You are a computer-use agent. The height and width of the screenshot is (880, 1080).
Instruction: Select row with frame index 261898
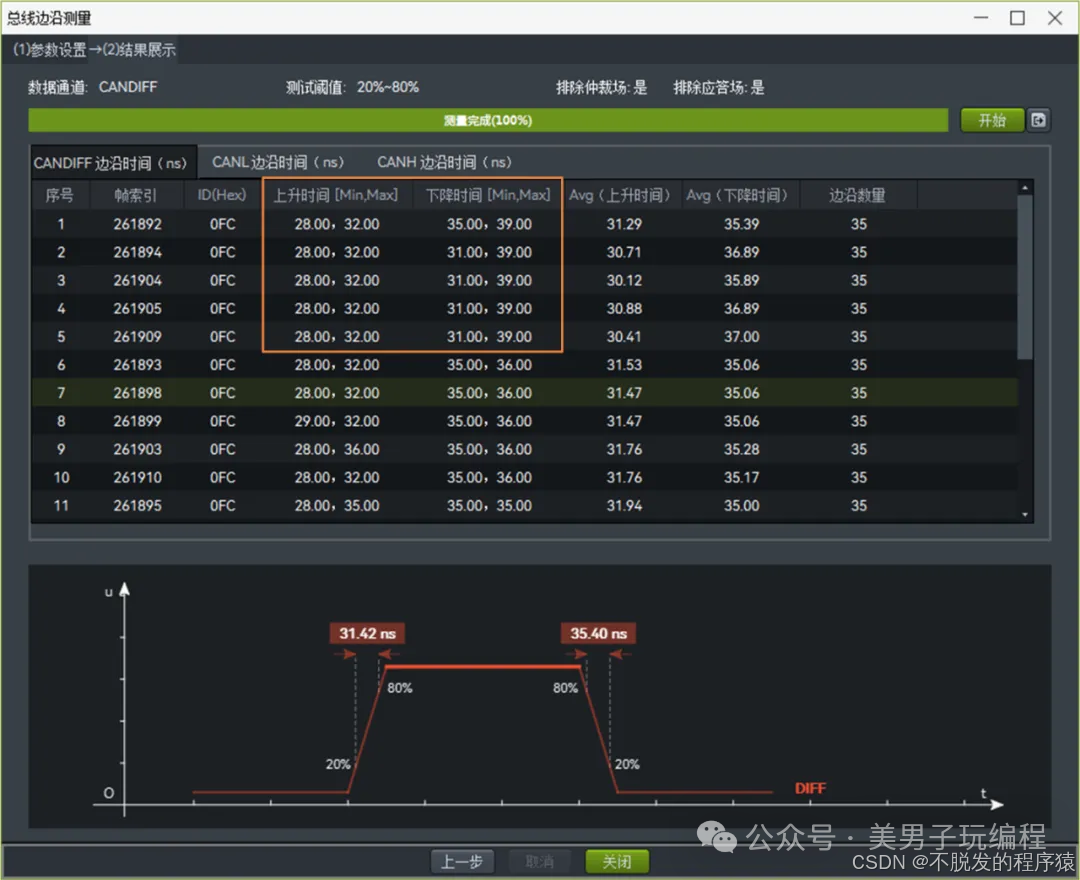click(137, 393)
